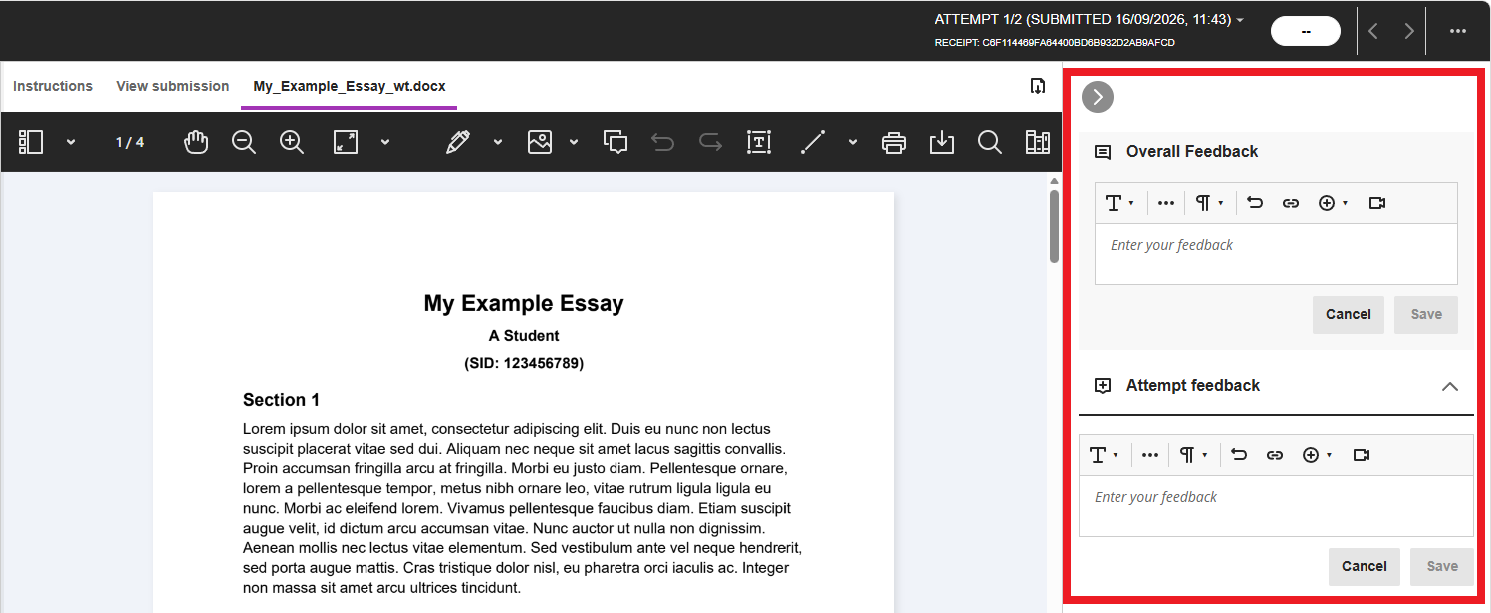
Task: Undo in Attempt feedback editor
Action: point(1239,455)
